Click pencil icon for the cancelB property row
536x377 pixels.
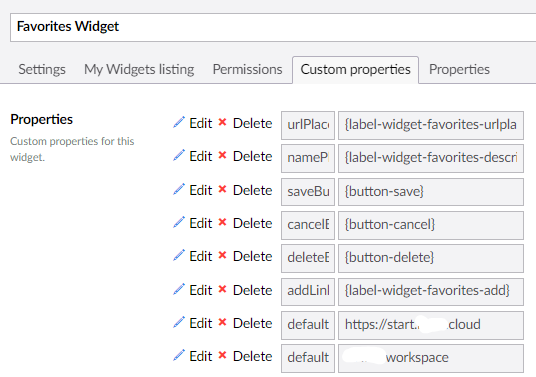click(x=179, y=222)
